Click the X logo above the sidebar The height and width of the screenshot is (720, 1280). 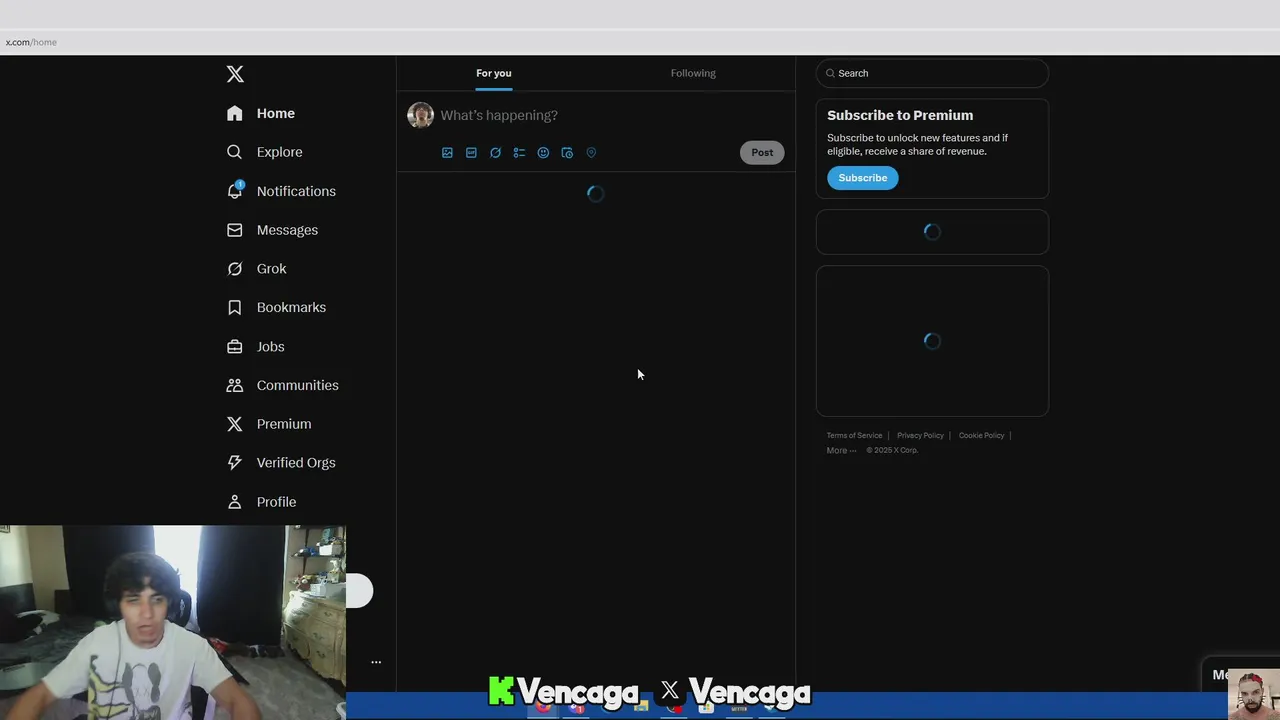click(x=235, y=74)
